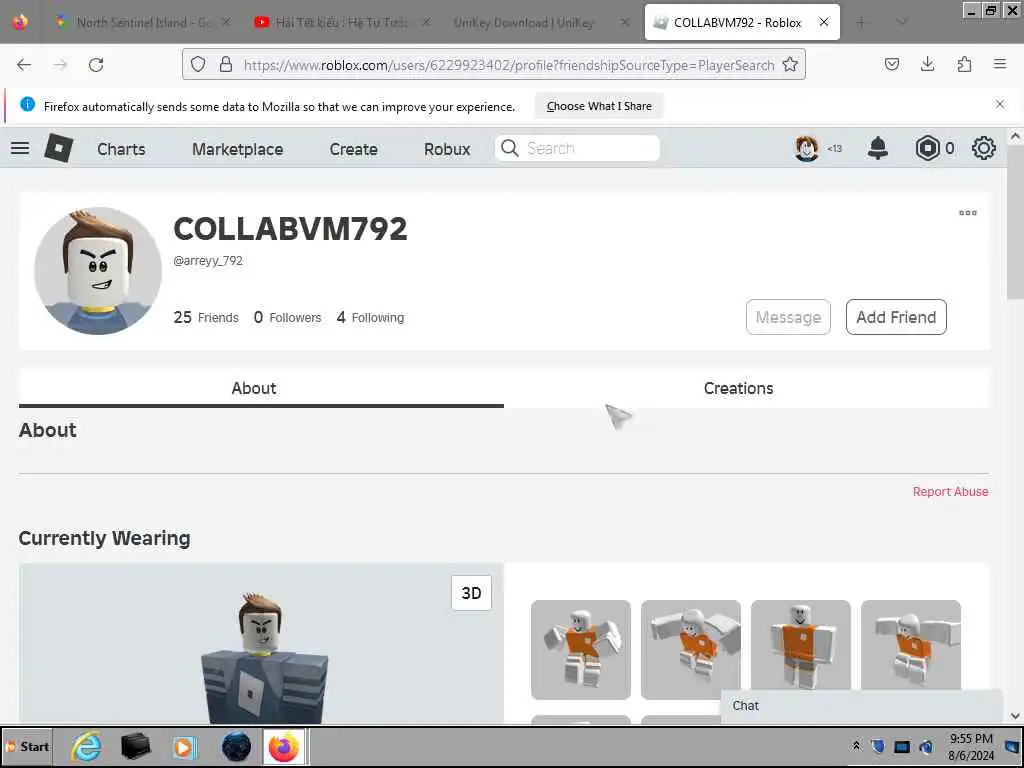The image size is (1024, 768).
Task: Go back with the browser back arrow
Action: click(24, 65)
